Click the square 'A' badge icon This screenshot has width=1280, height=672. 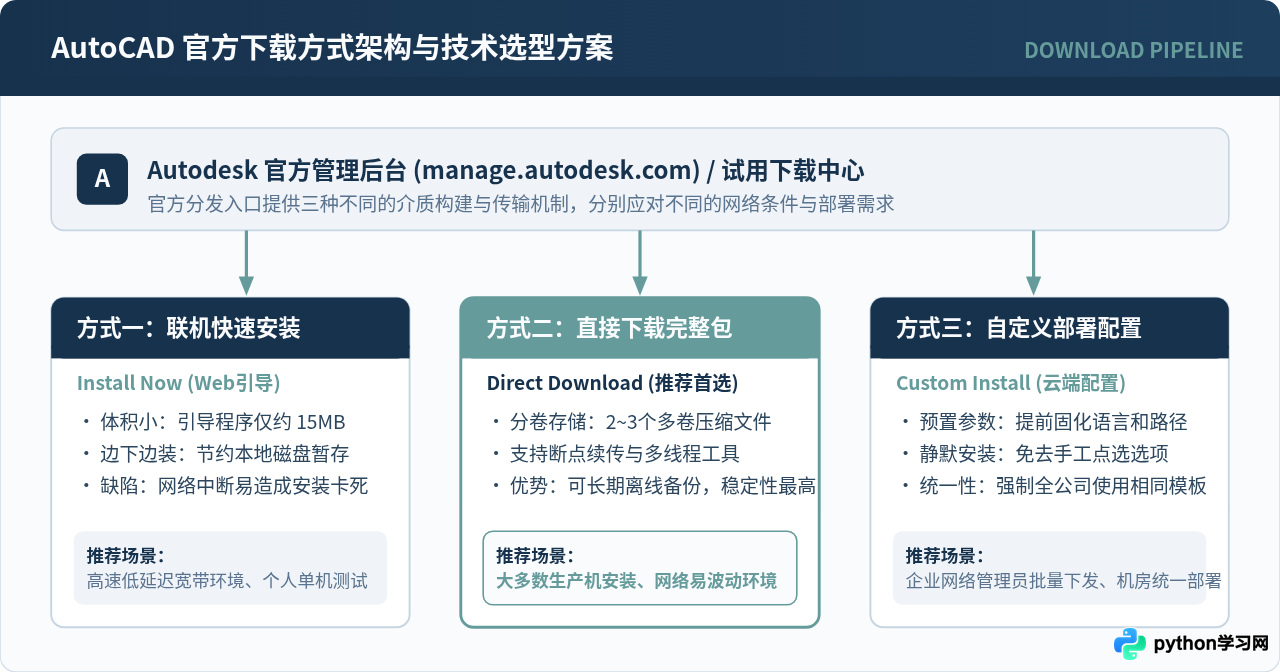pos(102,179)
